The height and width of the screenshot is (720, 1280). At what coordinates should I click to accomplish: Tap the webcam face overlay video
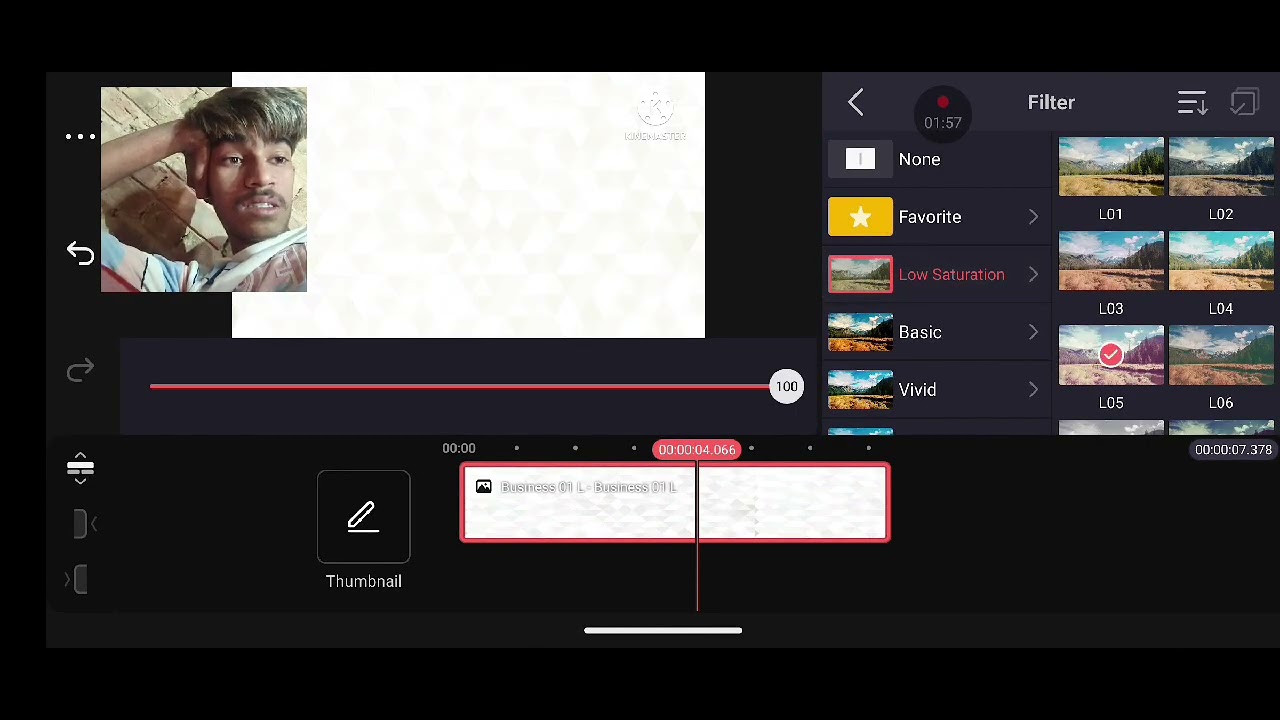click(x=204, y=190)
